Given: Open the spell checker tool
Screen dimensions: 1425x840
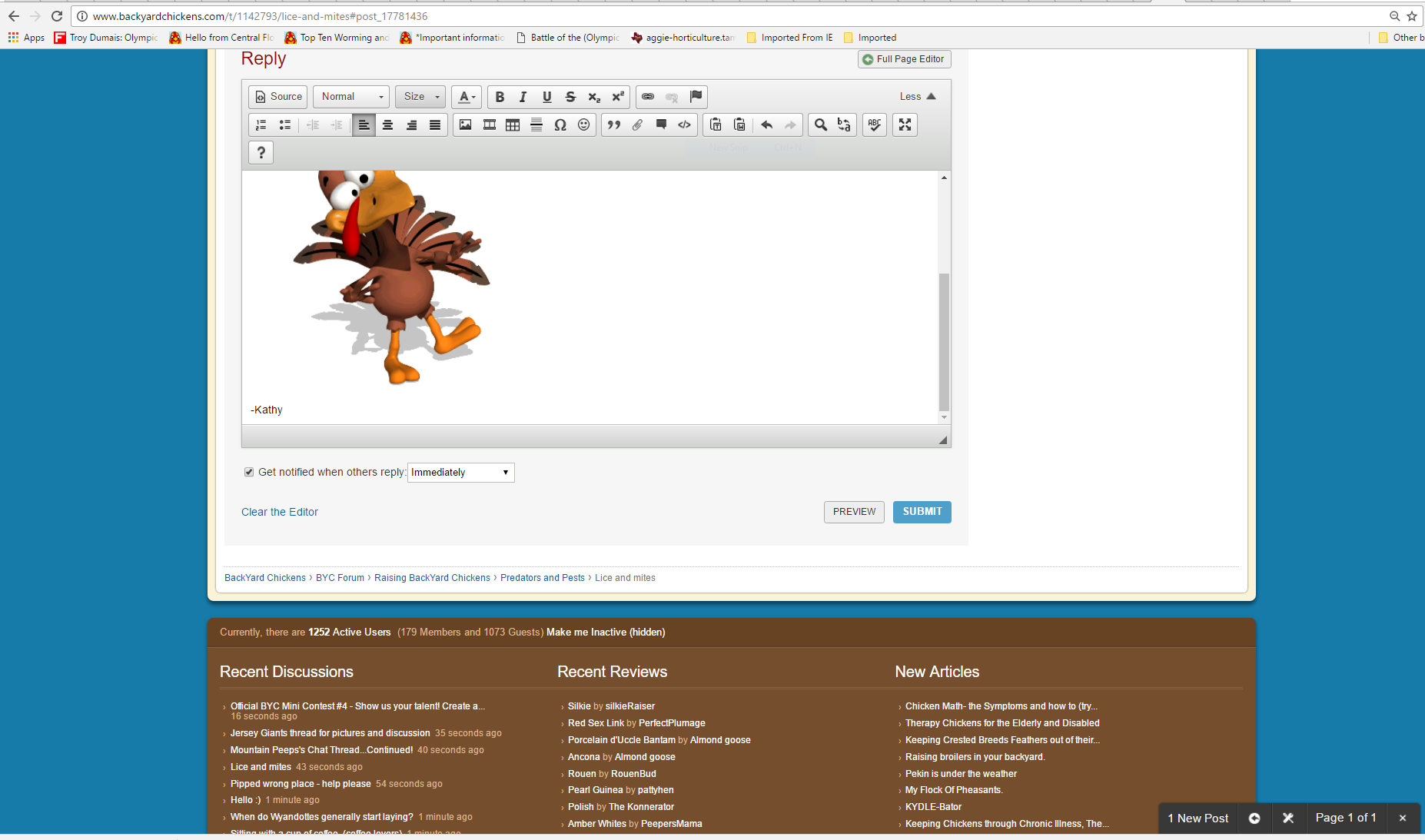Looking at the screenshot, I should 874,125.
